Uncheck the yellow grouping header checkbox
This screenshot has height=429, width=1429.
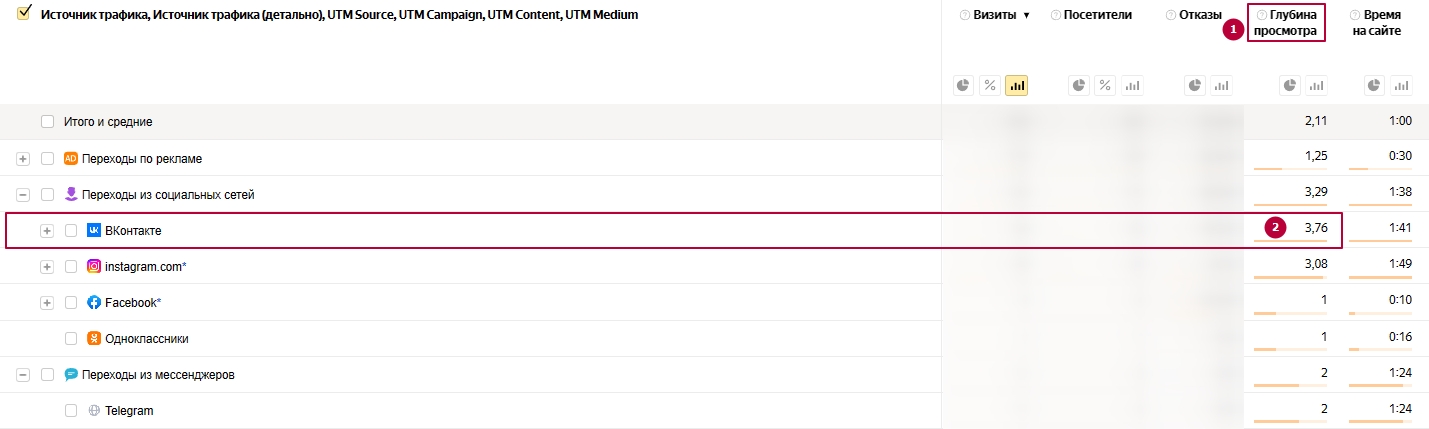(x=25, y=14)
